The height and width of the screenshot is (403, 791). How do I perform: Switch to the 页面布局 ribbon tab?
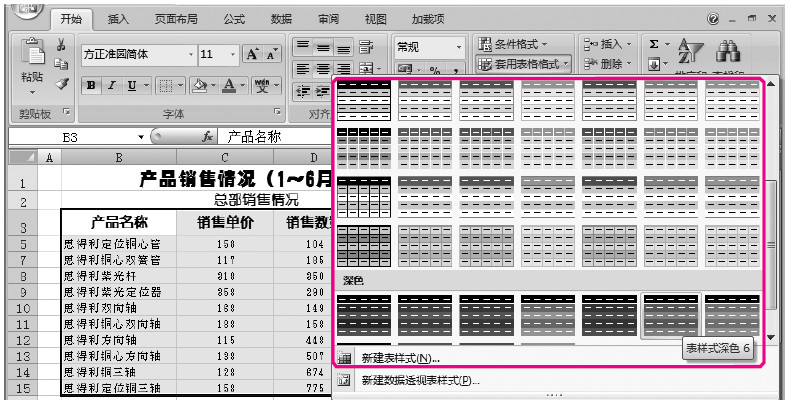176,19
